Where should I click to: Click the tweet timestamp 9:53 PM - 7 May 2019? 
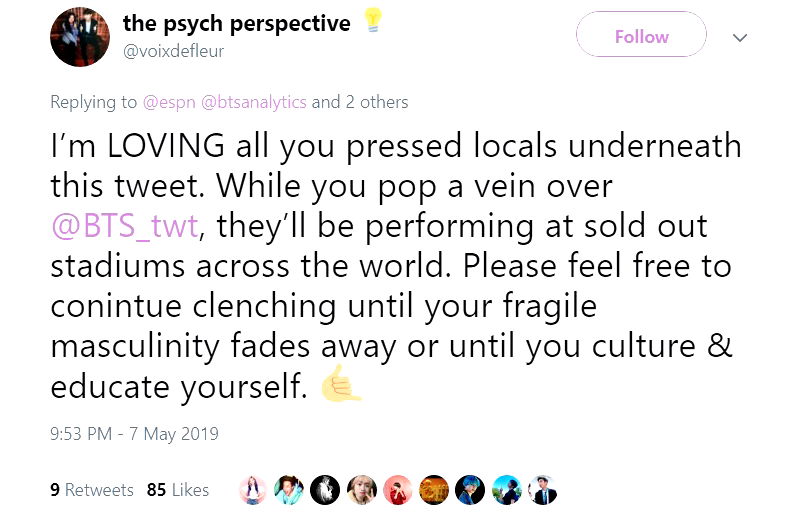pos(134,434)
